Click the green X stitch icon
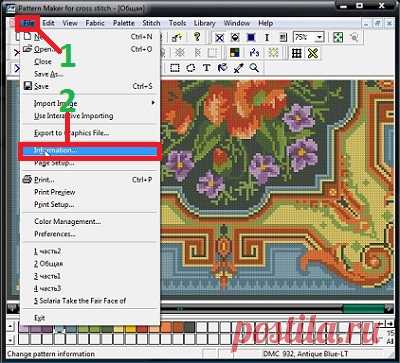 (313, 53)
